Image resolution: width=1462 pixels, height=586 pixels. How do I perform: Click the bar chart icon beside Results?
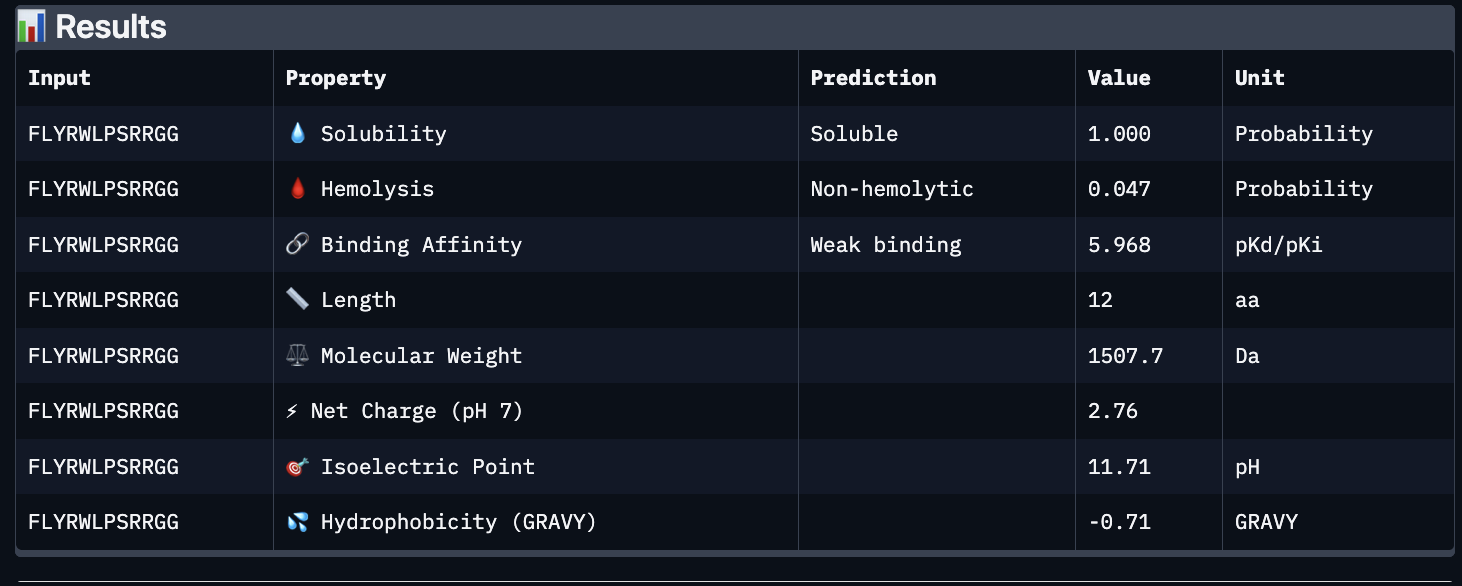coord(32,27)
